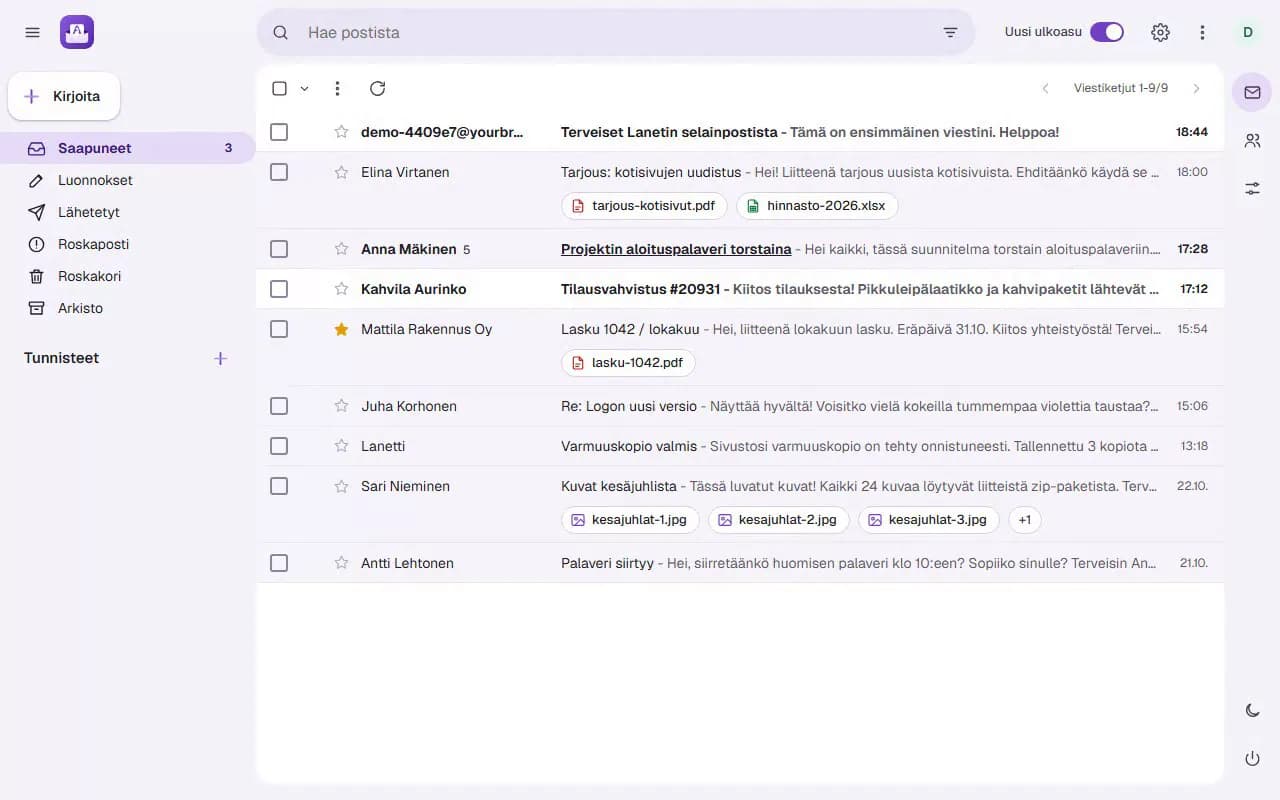
Task: Enable dark mode moon icon
Action: pyautogui.click(x=1252, y=710)
